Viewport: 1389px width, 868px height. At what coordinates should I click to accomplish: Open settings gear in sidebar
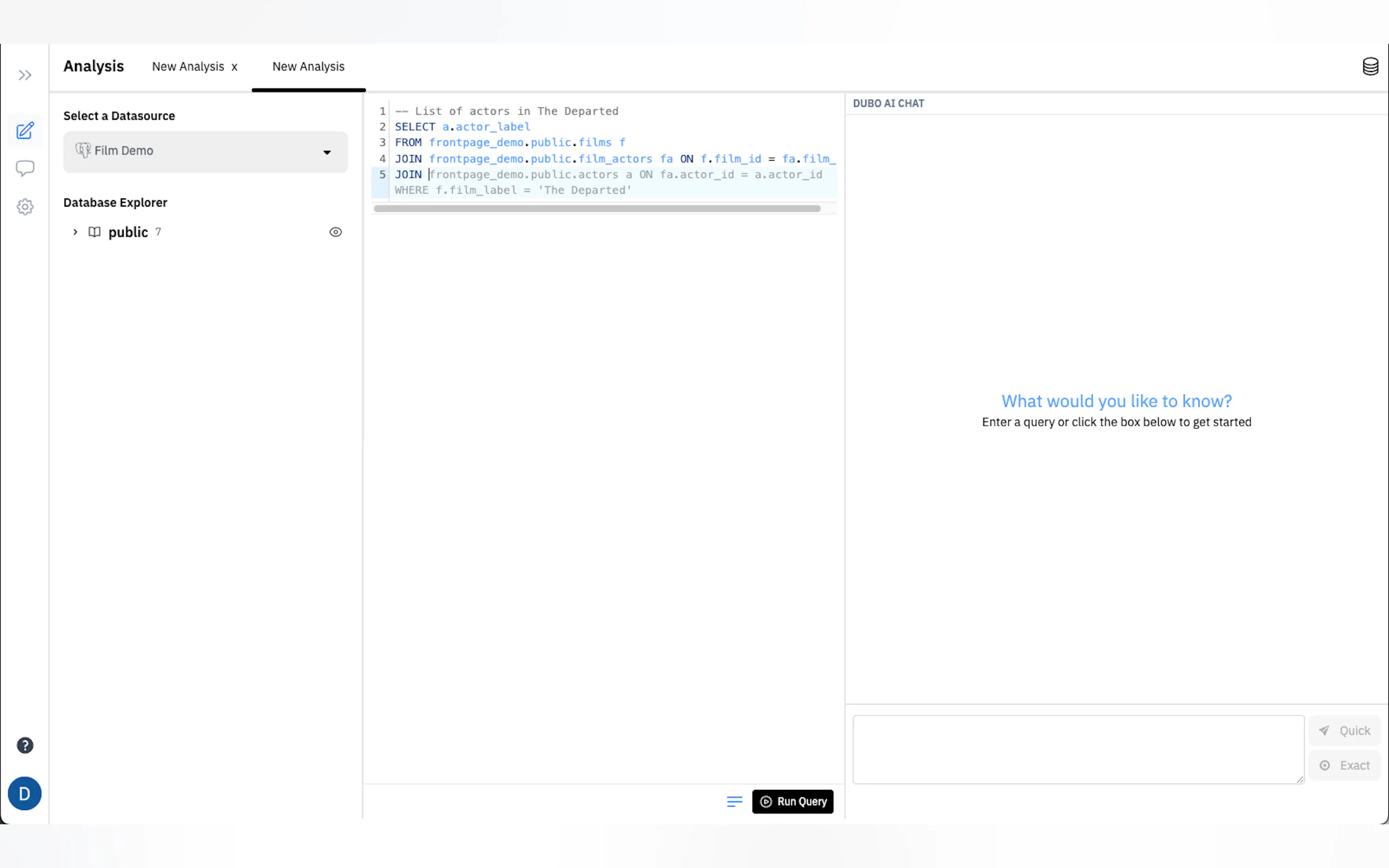pyautogui.click(x=25, y=207)
